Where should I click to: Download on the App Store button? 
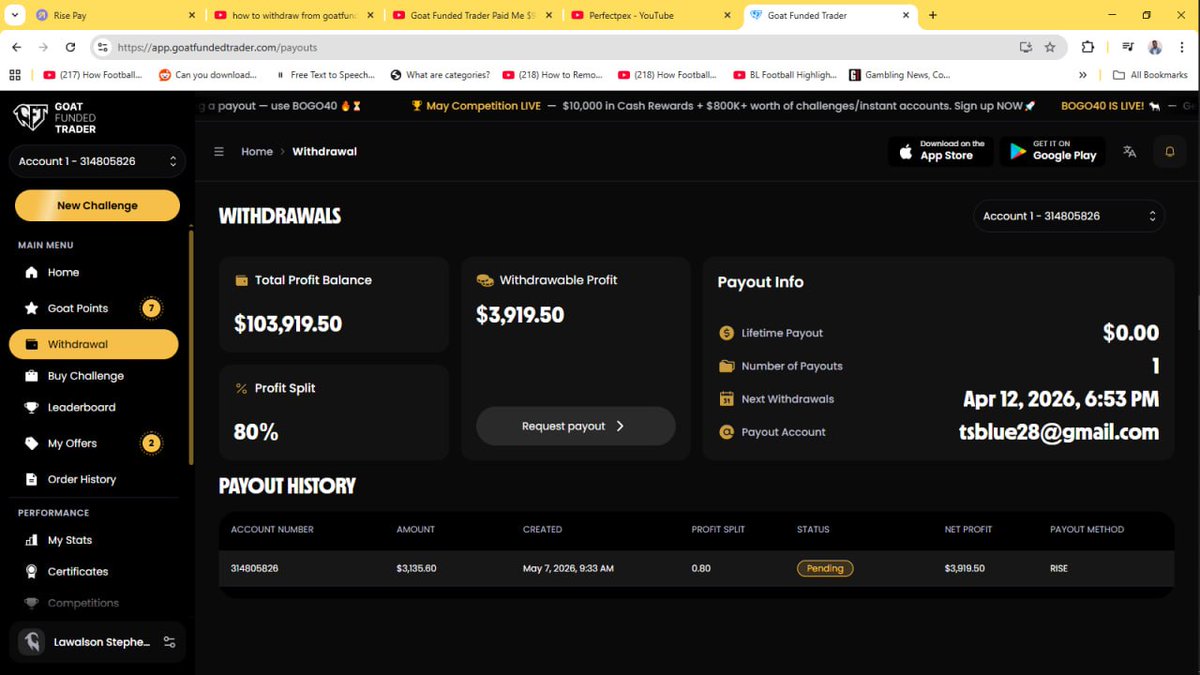point(940,151)
